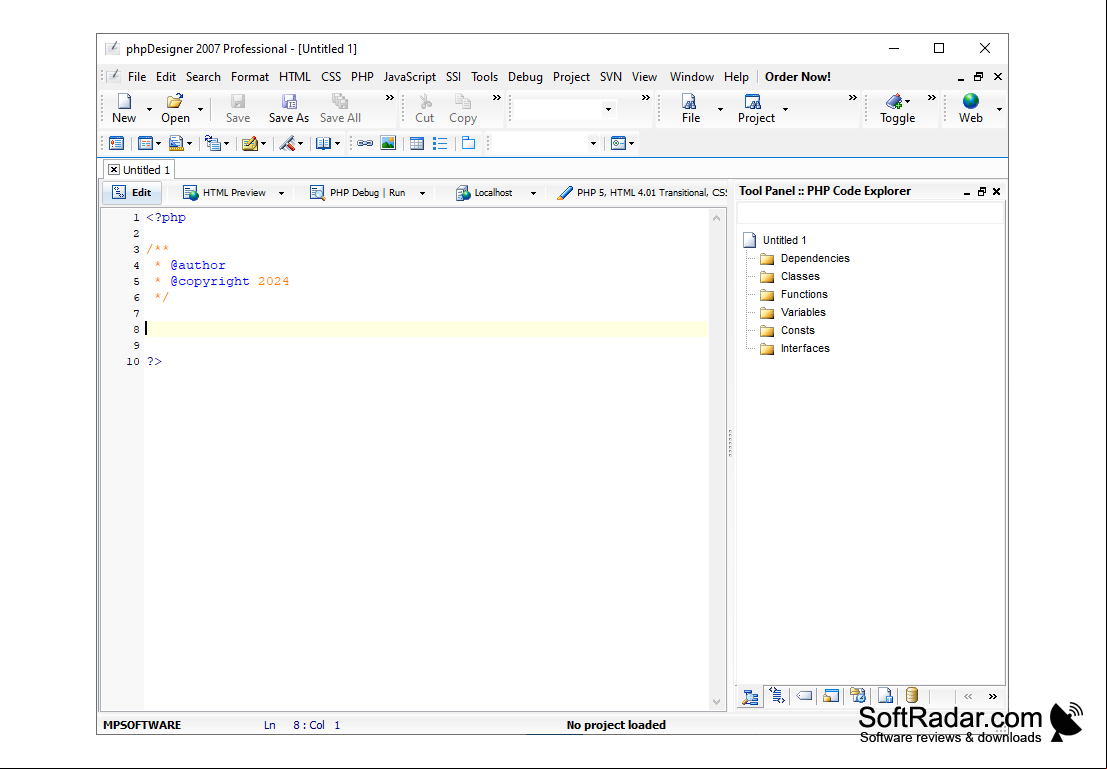Open the PHP Code Explorer tab icon

coord(750,696)
